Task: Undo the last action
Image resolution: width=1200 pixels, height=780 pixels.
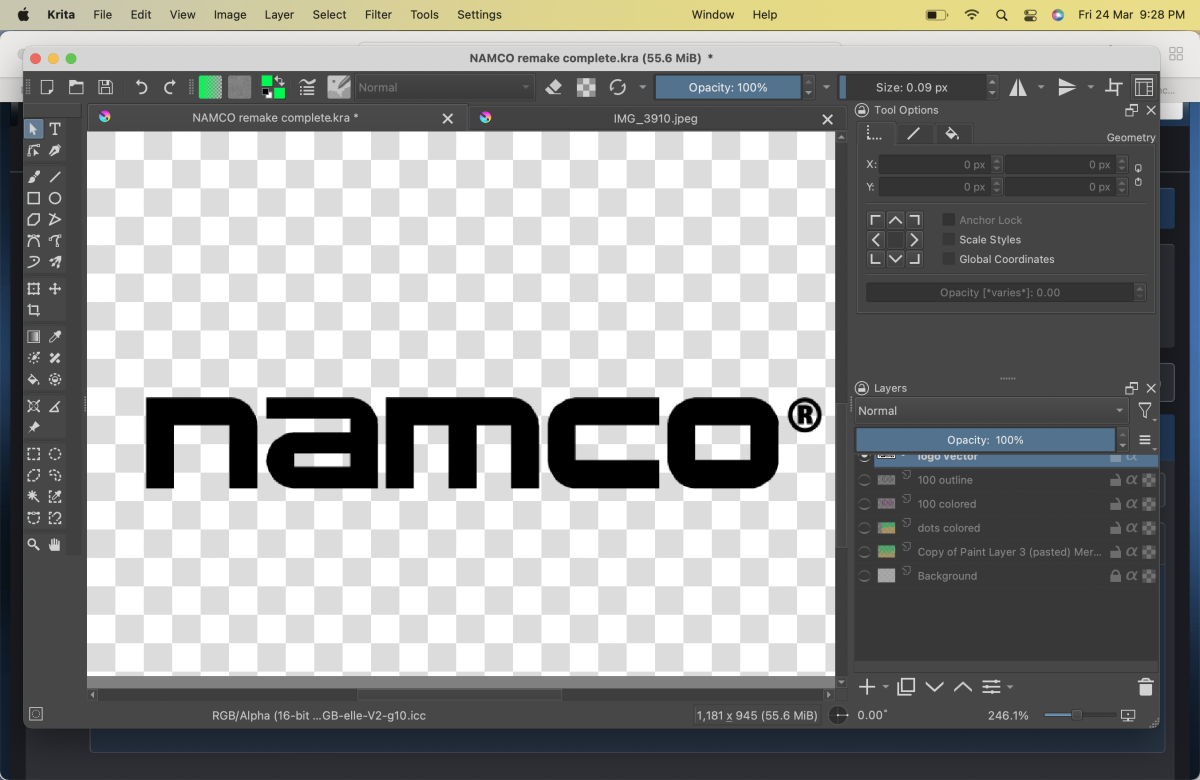Action: pos(141,87)
